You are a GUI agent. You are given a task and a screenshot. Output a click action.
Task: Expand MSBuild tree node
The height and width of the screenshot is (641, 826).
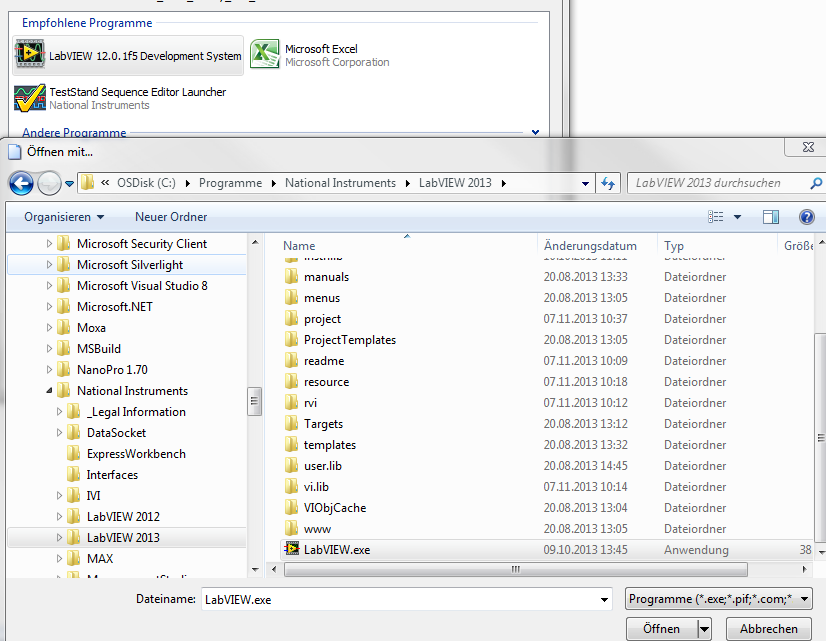49,349
